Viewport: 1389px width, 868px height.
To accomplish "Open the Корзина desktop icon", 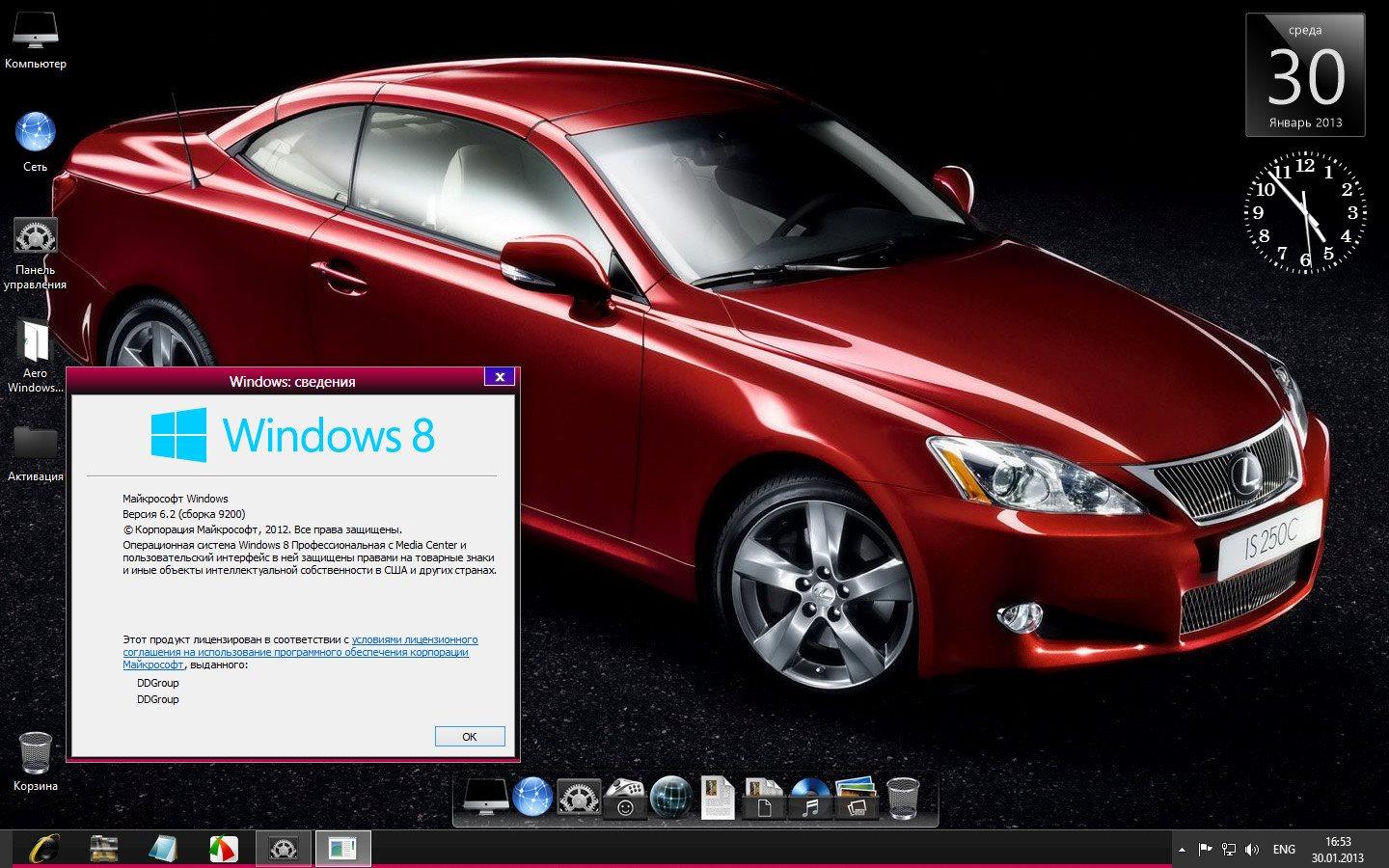I will [x=35, y=752].
